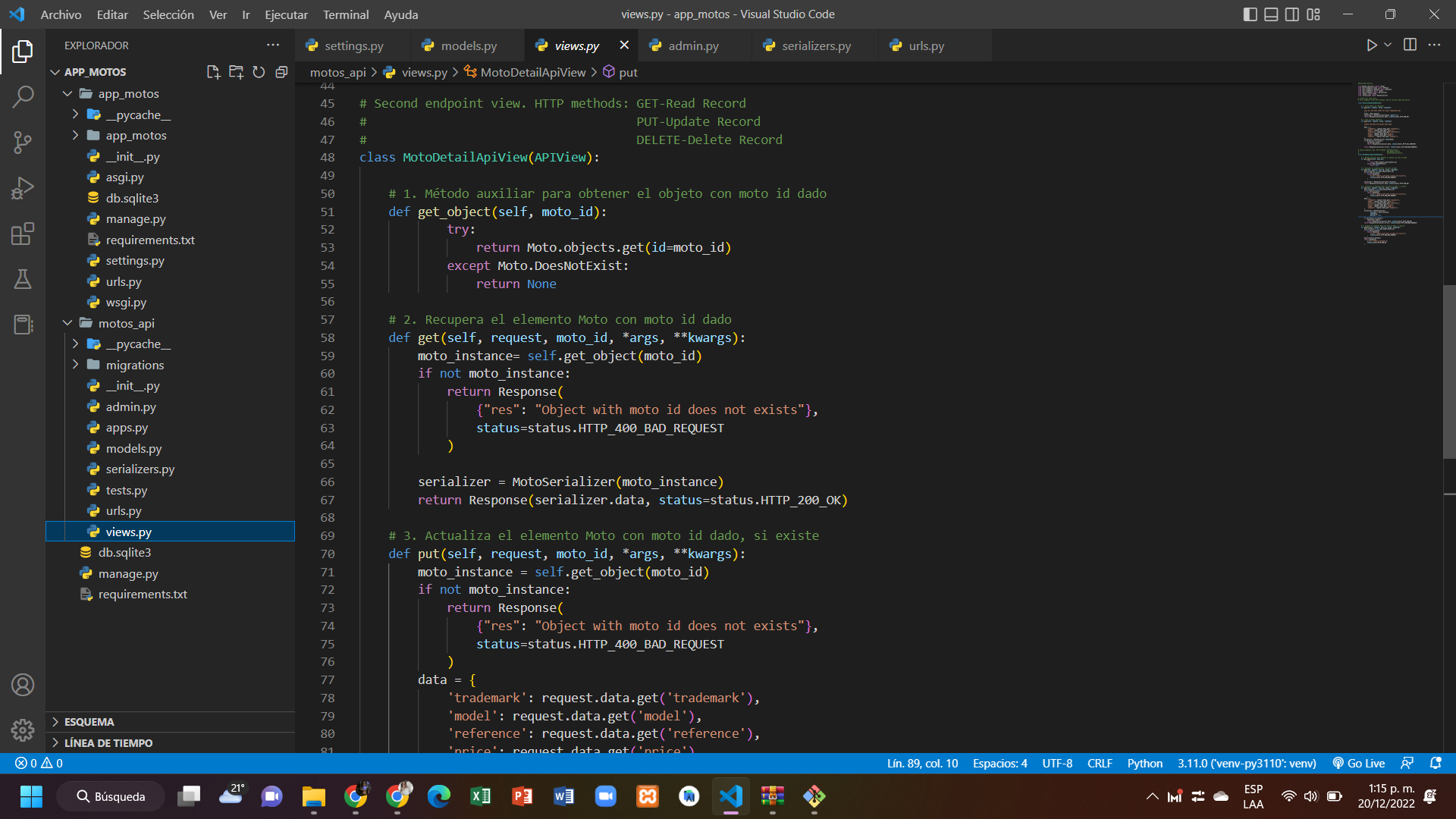Image resolution: width=1456 pixels, height=819 pixels.
Task: Toggle the primary sidebar visibility
Action: tap(1250, 14)
